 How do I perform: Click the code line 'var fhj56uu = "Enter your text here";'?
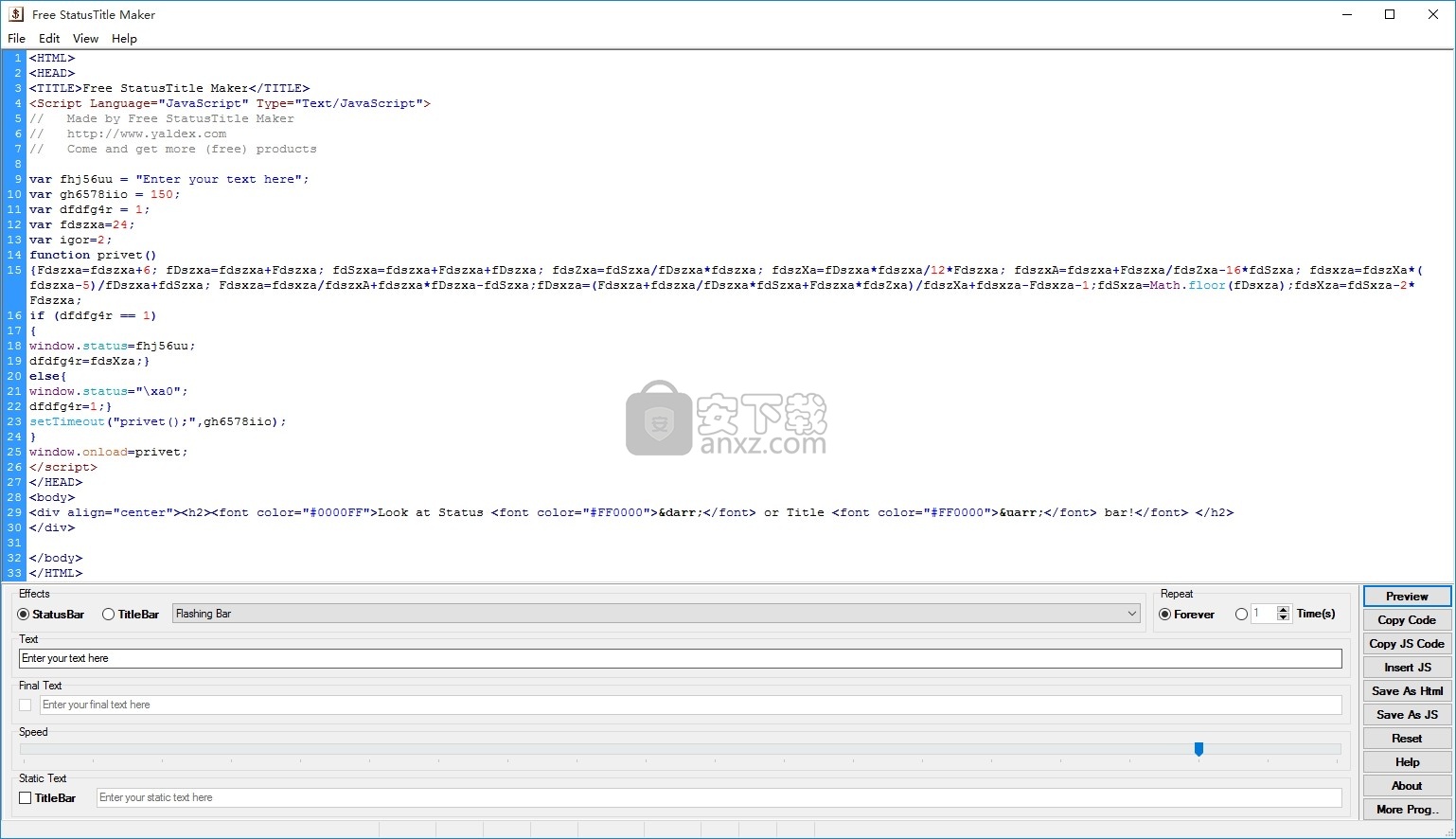click(x=169, y=179)
